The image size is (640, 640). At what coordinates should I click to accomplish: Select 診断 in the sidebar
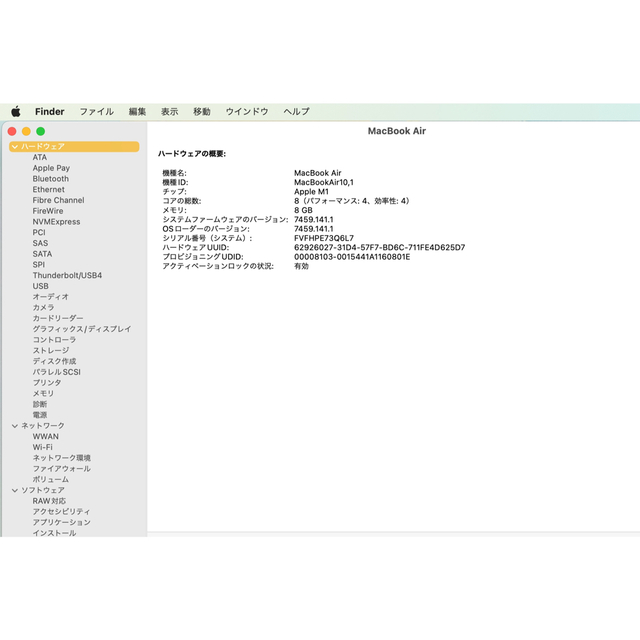click(40, 404)
